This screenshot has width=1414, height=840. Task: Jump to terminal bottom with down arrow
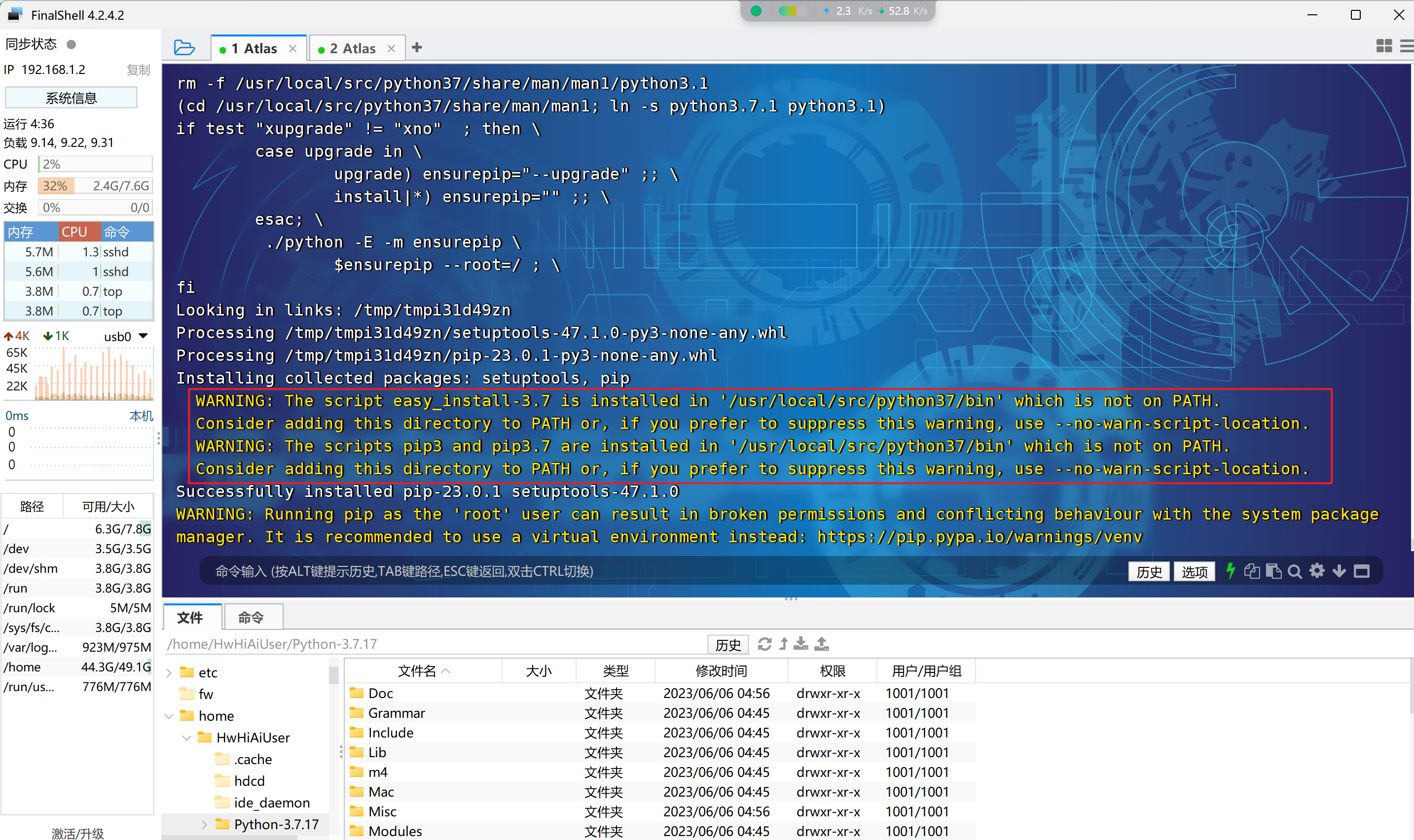1339,571
